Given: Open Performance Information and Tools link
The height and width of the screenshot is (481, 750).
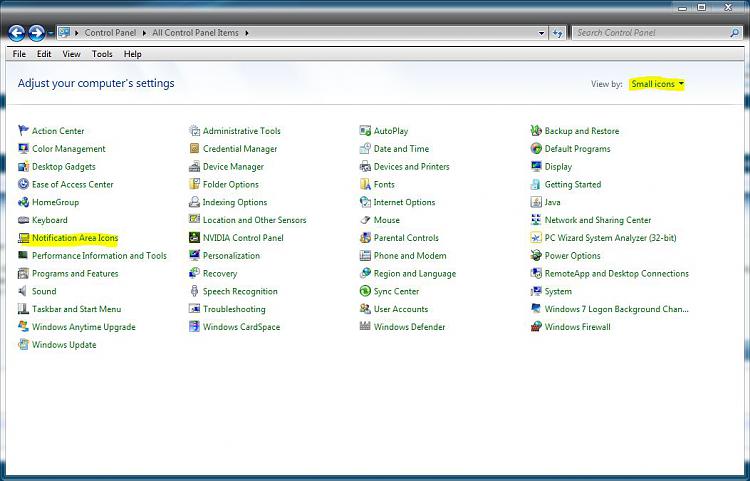Looking at the screenshot, I should pos(99,255).
